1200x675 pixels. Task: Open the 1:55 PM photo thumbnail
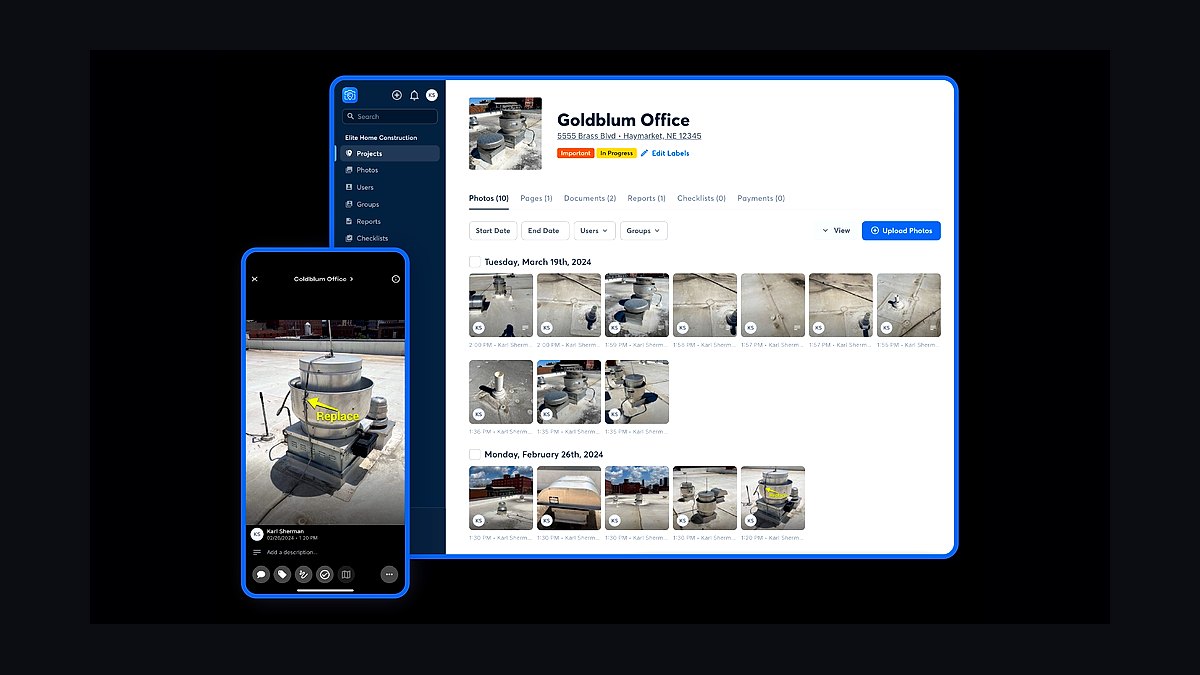click(909, 305)
